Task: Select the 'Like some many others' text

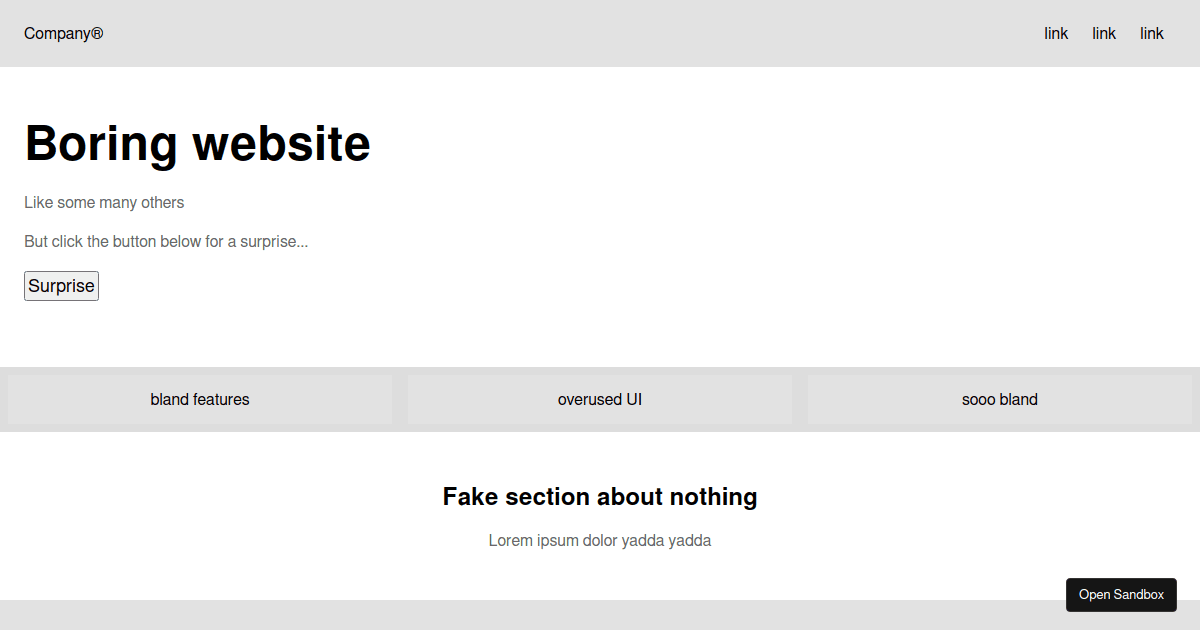Action: (104, 203)
